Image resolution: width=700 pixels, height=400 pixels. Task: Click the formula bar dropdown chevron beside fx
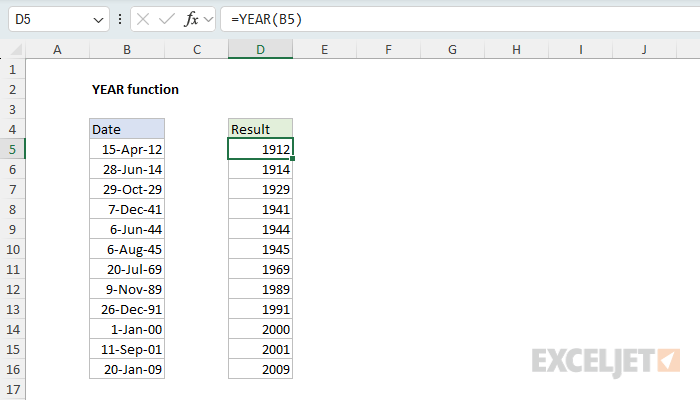click(208, 19)
